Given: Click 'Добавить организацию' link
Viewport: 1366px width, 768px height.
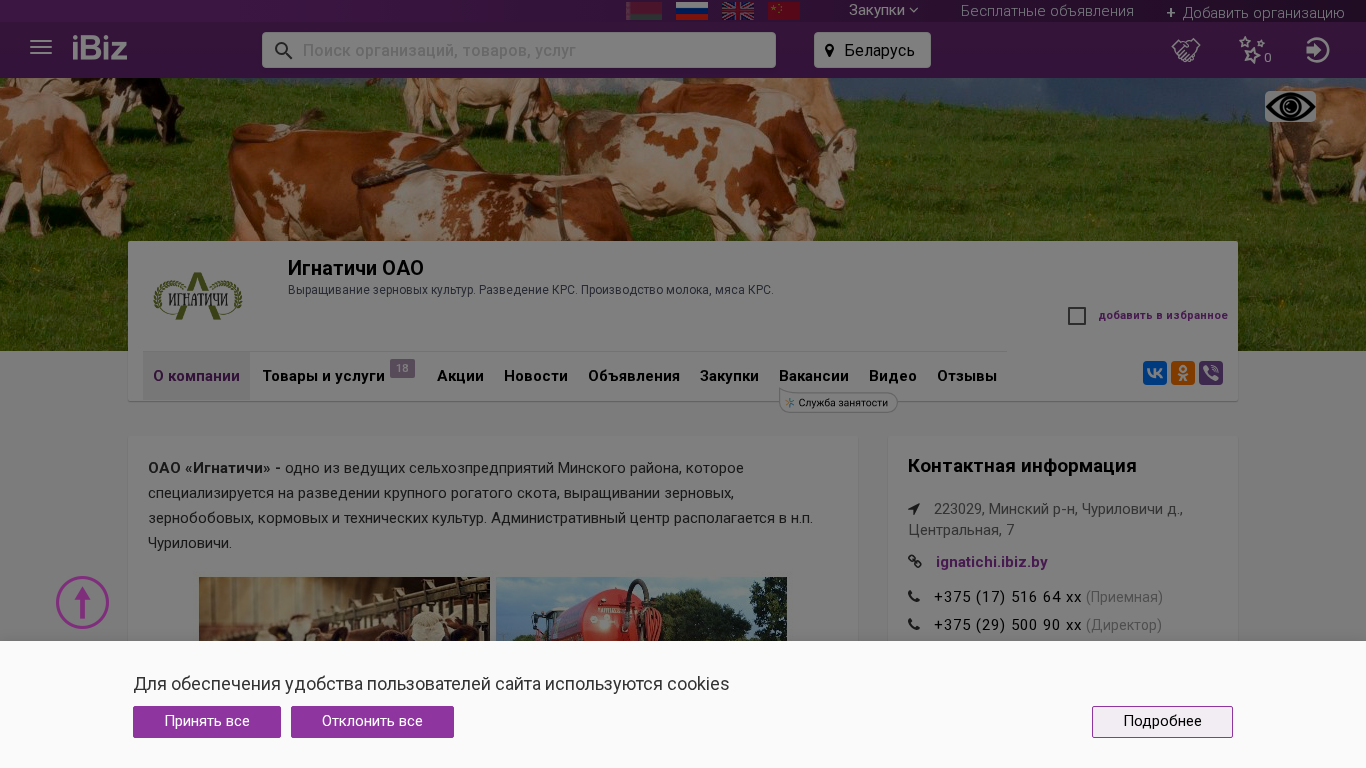Looking at the screenshot, I should tap(1255, 13).
